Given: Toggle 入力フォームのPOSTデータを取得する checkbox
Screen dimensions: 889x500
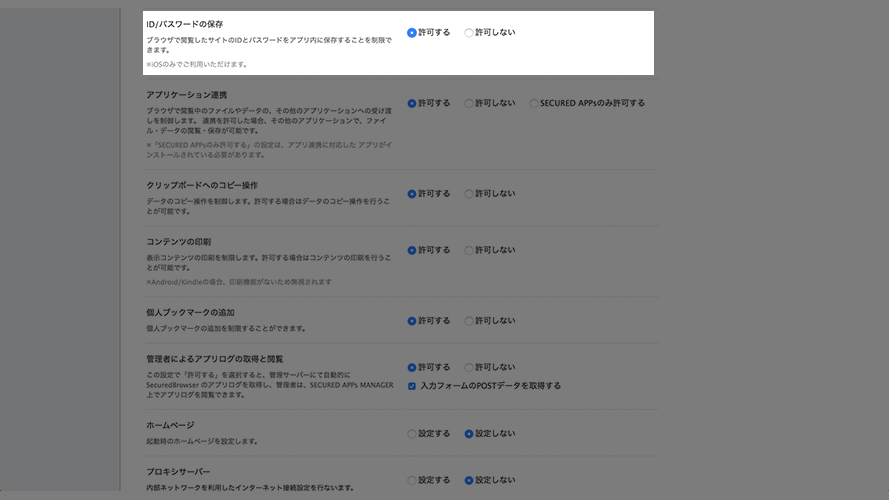Looking at the screenshot, I should (412, 386).
